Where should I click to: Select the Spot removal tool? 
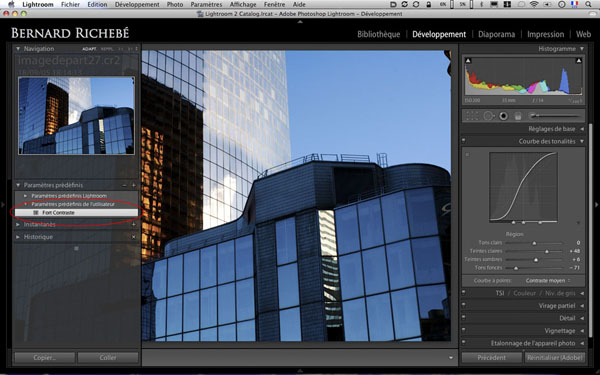tap(488, 116)
